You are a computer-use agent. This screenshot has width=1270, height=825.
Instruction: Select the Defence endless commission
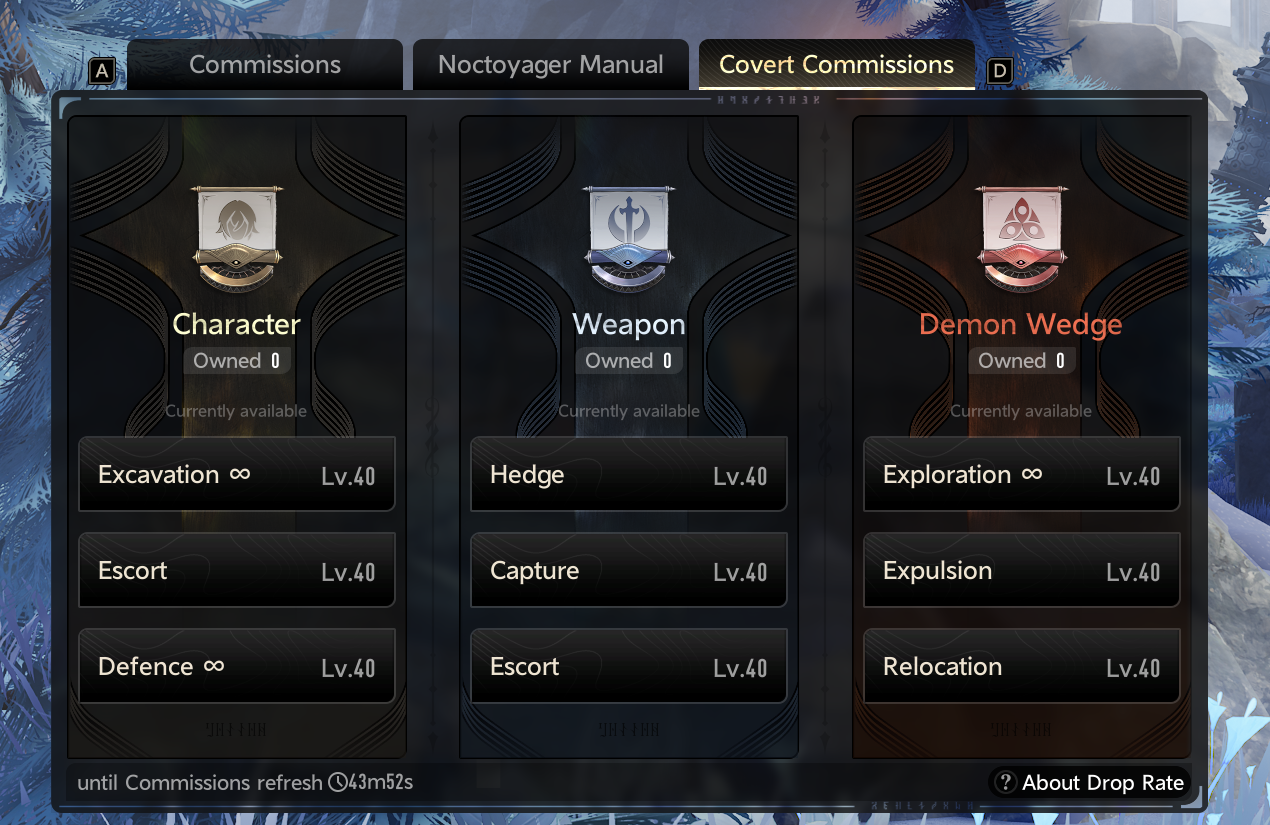[237, 666]
